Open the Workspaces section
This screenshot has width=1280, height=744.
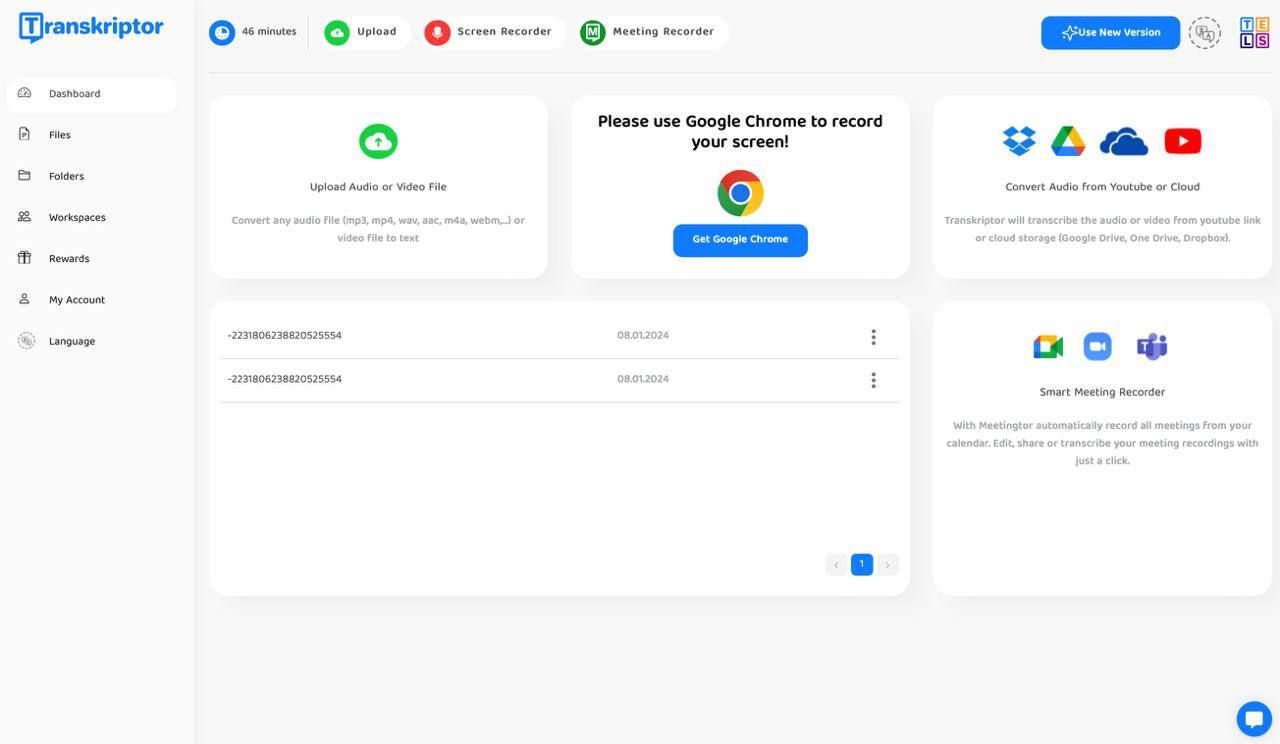click(x=77, y=216)
